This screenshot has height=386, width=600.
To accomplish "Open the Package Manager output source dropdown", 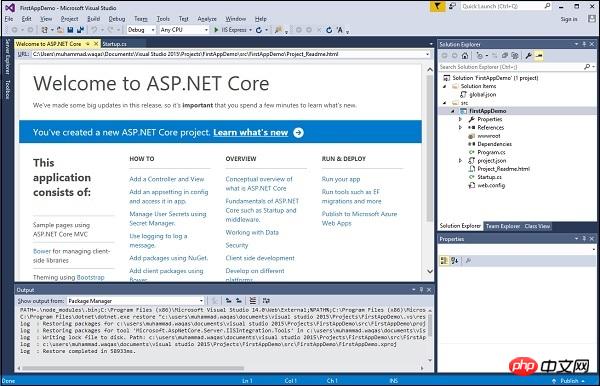I will [202, 301].
